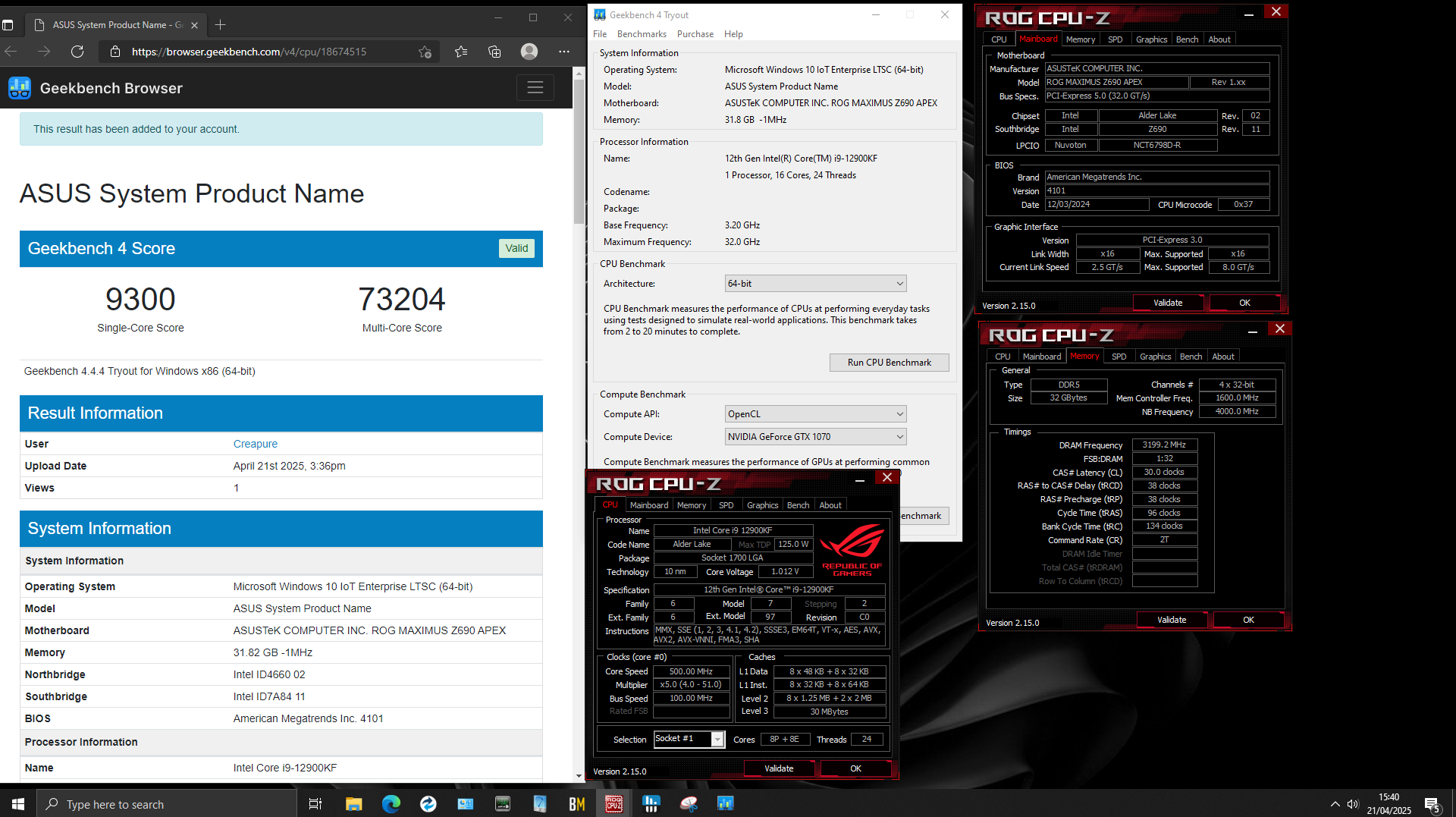Select the SPD tab in the bottom CPU-Z window
This screenshot has width=1456, height=817.
click(x=726, y=505)
